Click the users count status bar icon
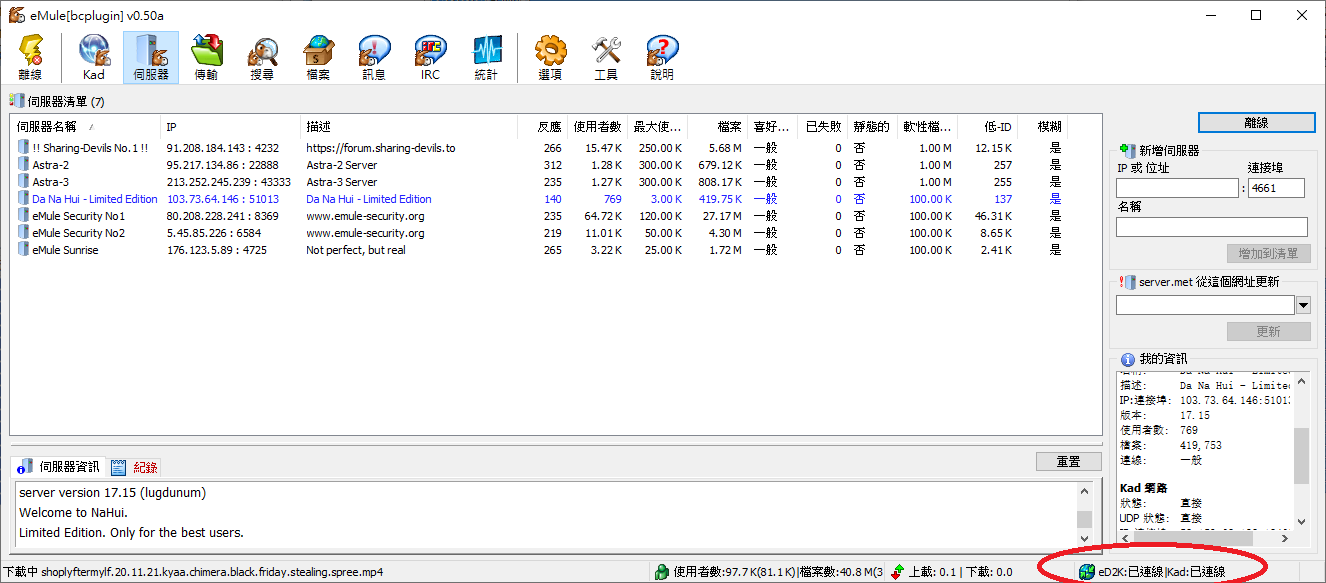This screenshot has height=583, width=1326. click(x=662, y=572)
